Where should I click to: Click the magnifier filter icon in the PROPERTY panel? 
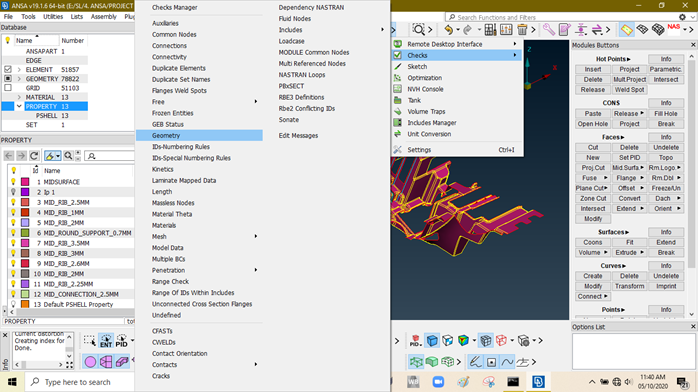click(68, 156)
